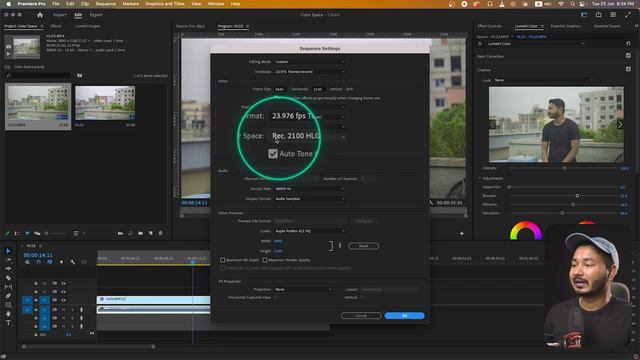Screen dimensions: 640x360
Task: Open the Codec Apple ProRes dropdown
Action: click(x=309, y=231)
